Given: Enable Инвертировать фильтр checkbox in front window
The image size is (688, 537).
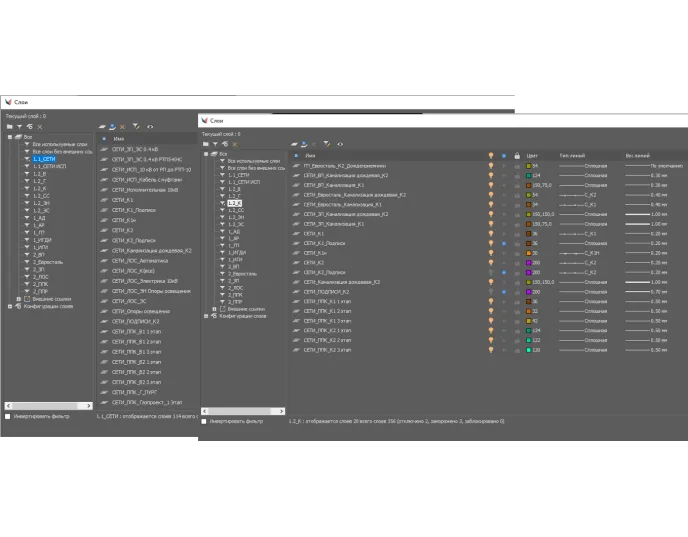Looking at the screenshot, I should tap(205, 421).
